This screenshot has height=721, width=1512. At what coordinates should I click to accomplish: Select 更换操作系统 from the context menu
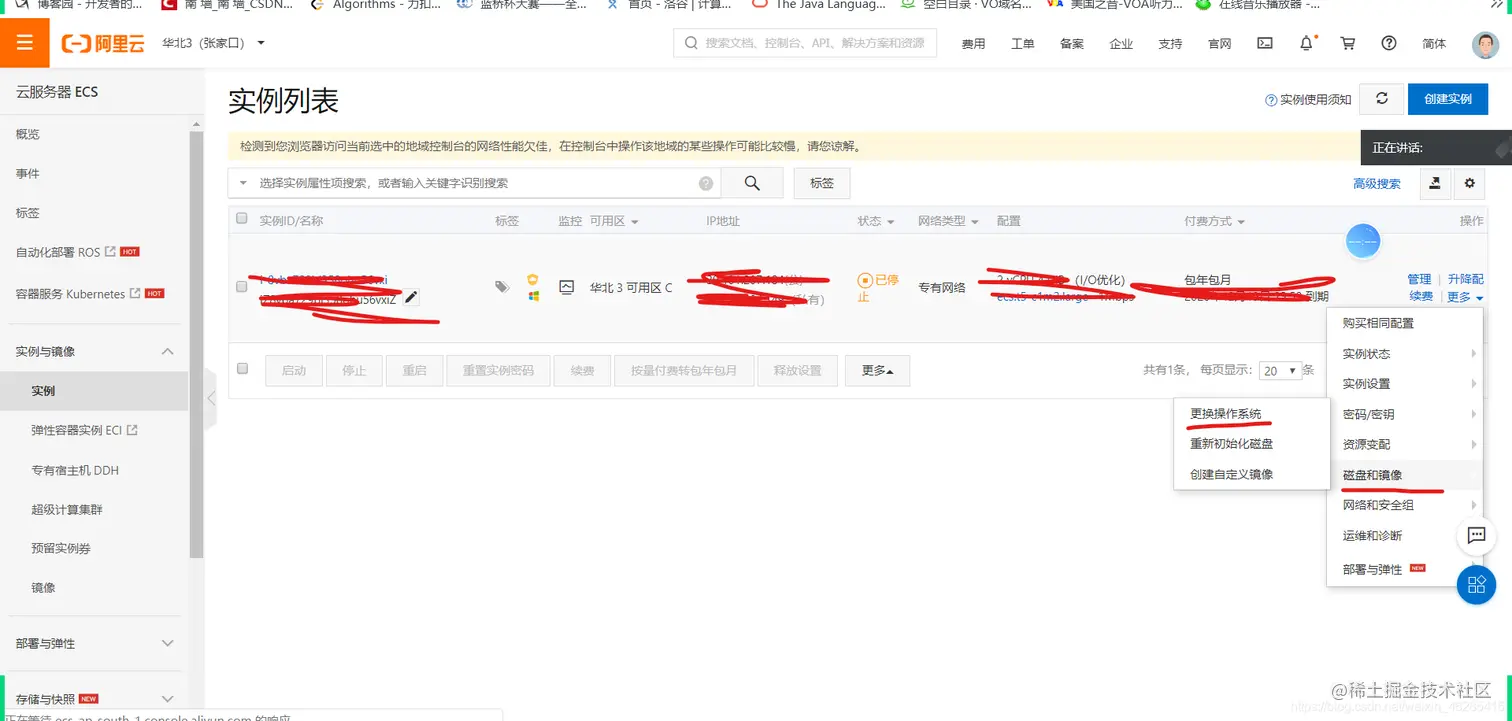[1226, 413]
